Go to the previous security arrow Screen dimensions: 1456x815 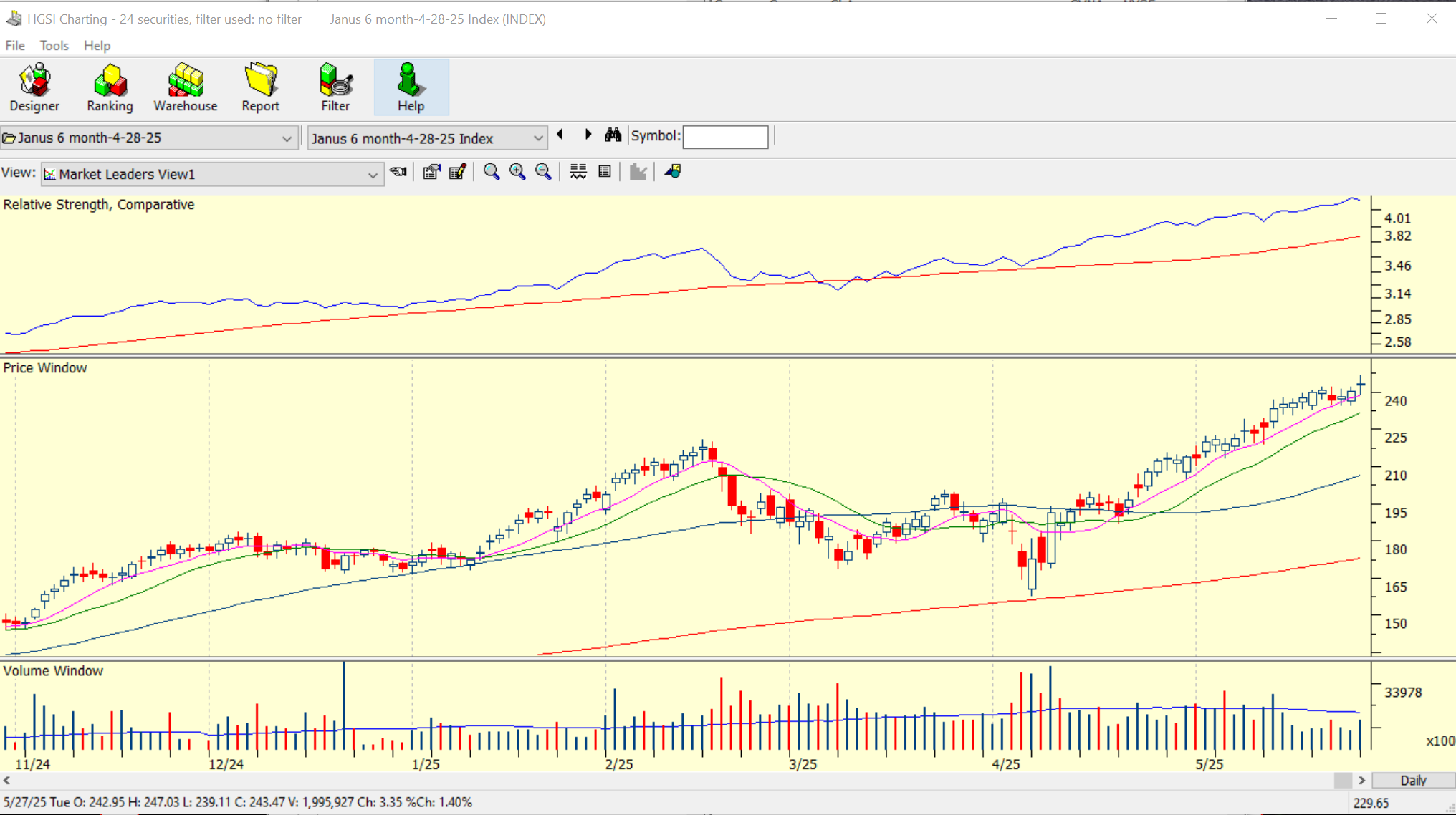(560, 135)
